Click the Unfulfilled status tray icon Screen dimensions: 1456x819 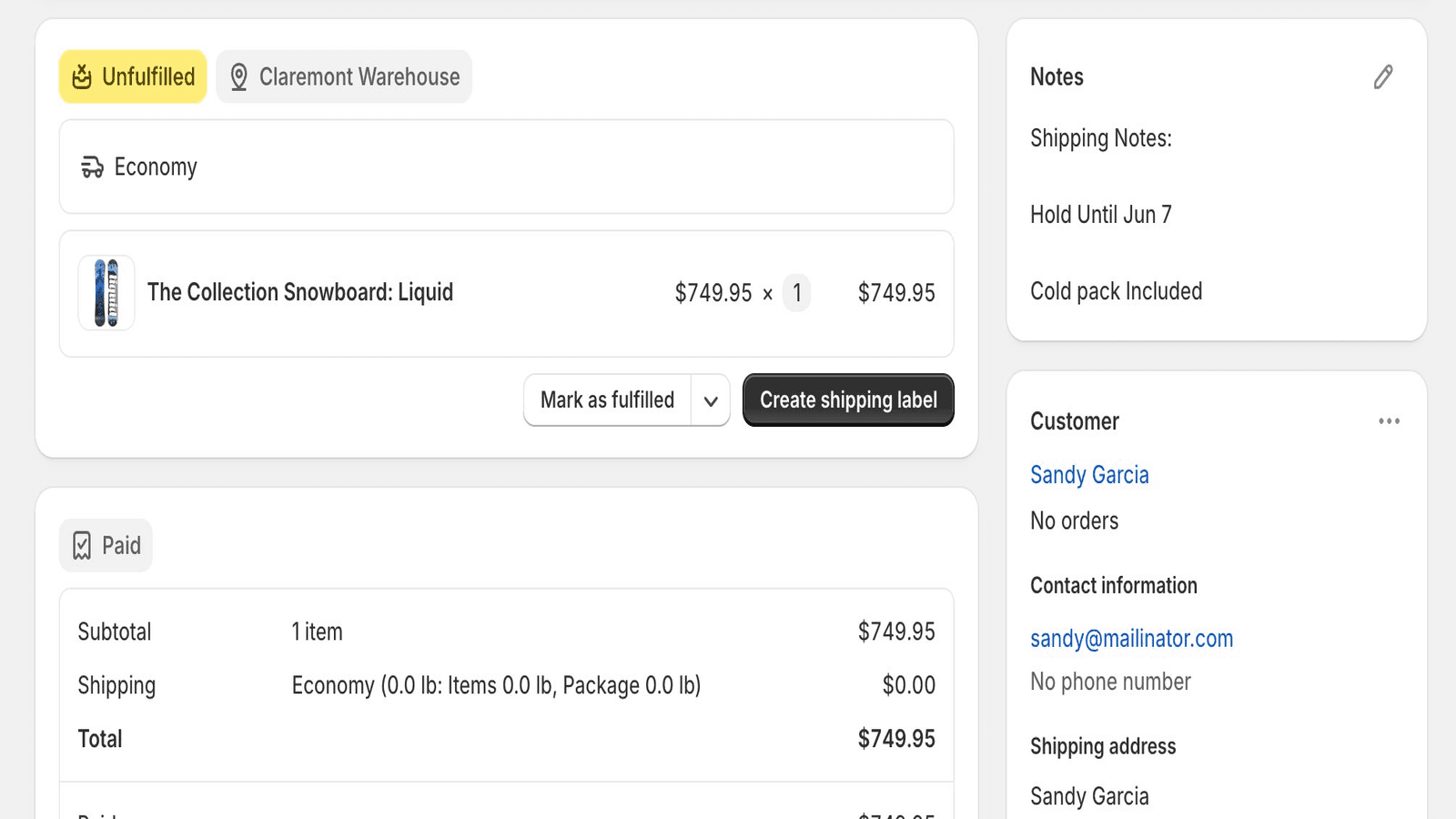(82, 76)
